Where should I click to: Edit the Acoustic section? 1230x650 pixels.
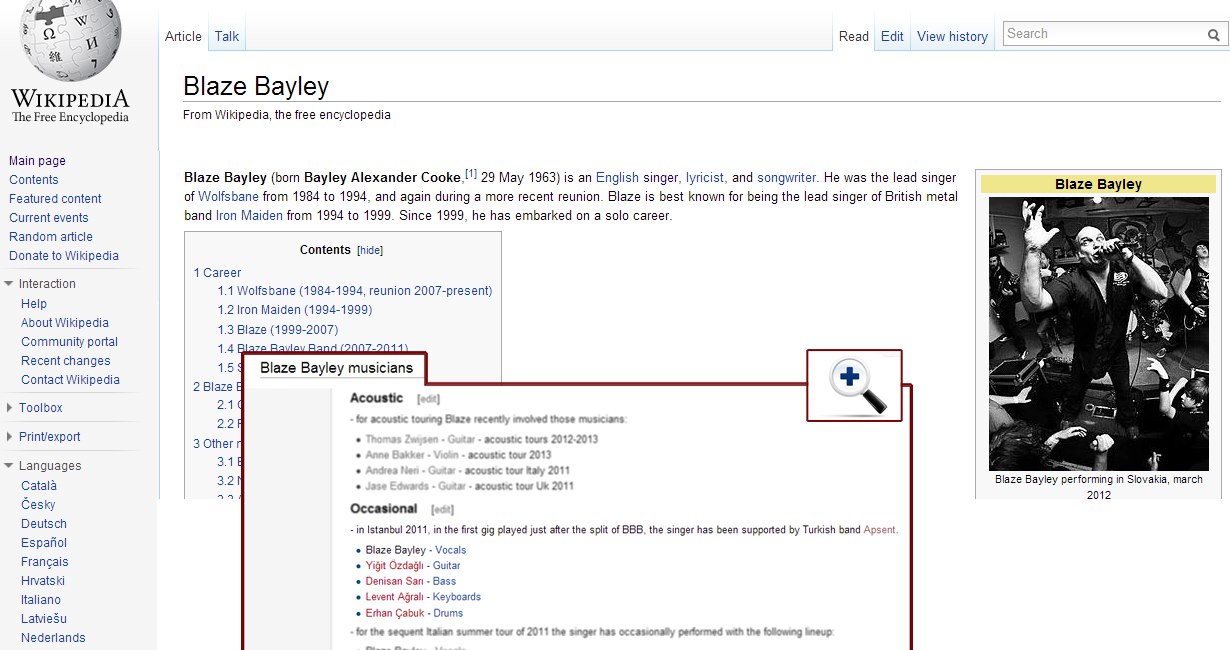[x=428, y=398]
